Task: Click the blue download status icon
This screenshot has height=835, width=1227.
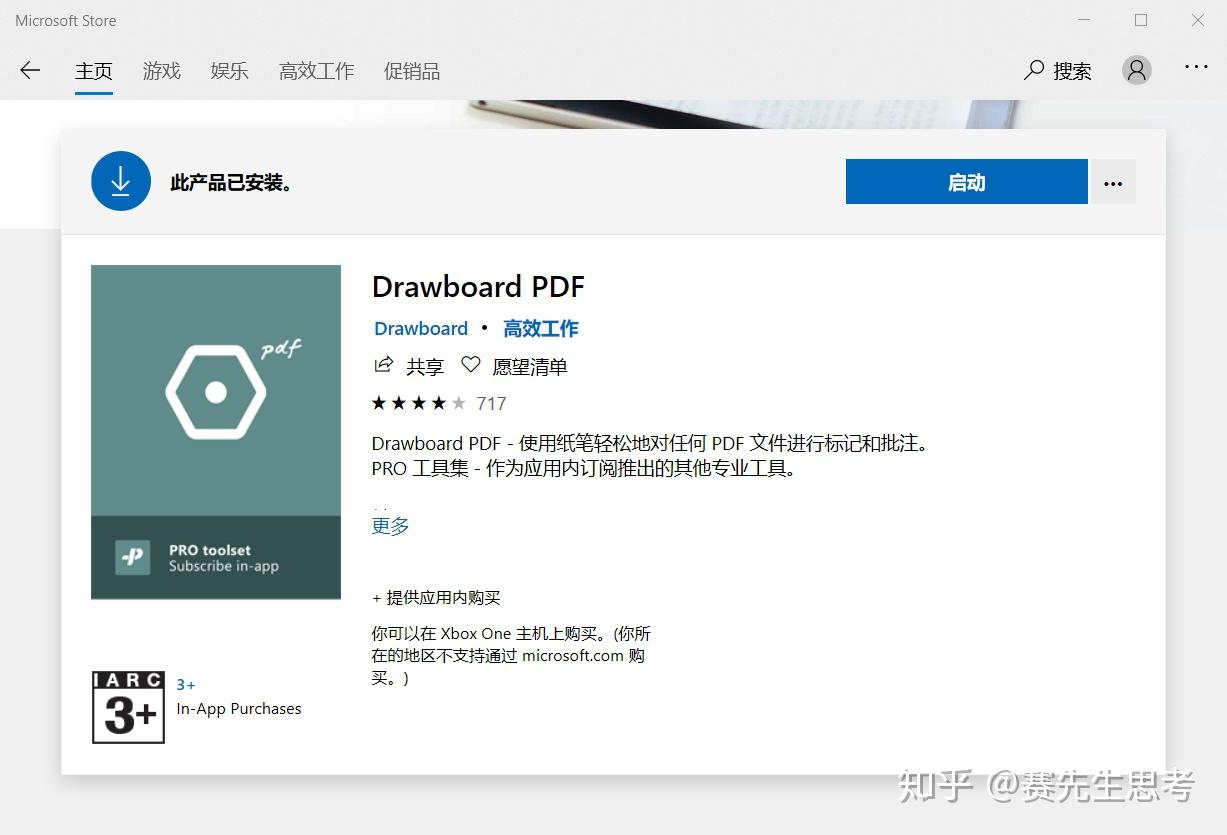Action: (121, 181)
